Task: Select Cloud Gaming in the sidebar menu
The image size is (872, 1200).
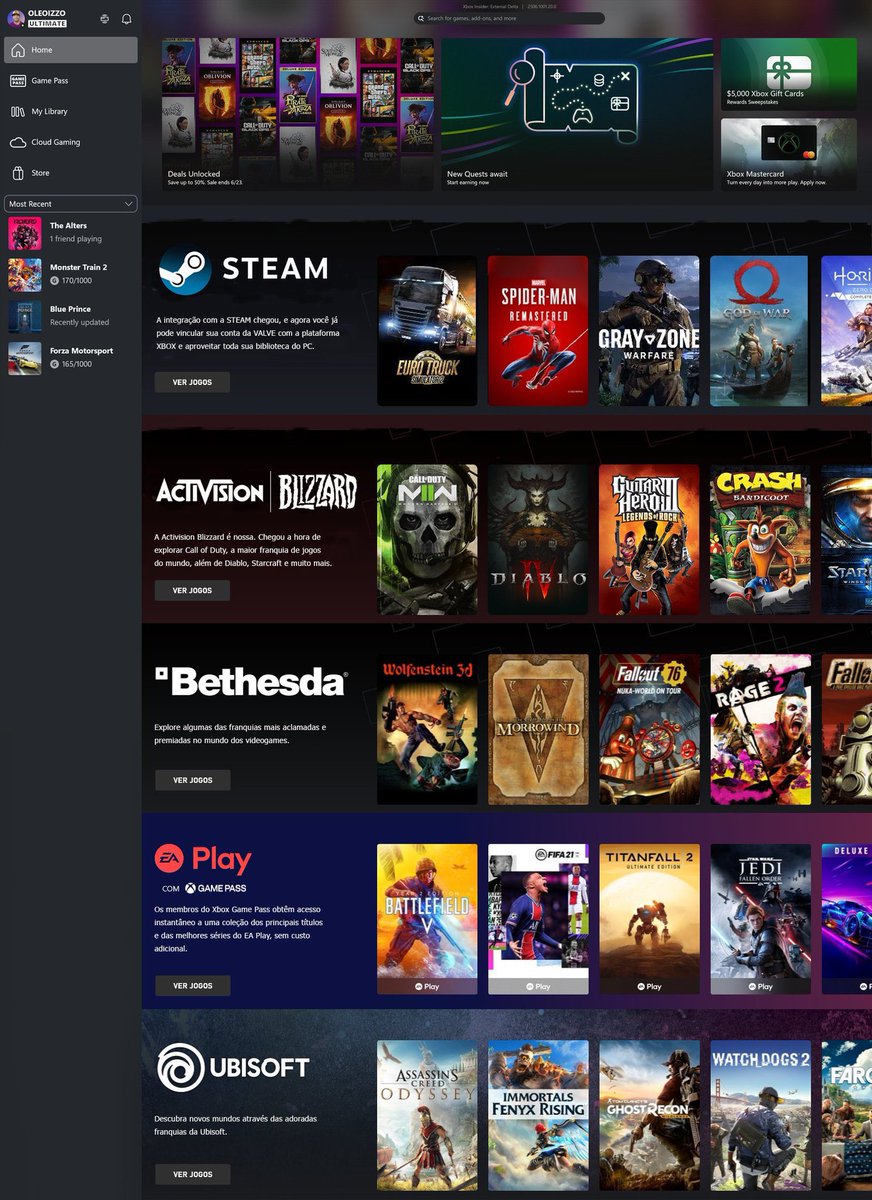Action: click(x=71, y=143)
